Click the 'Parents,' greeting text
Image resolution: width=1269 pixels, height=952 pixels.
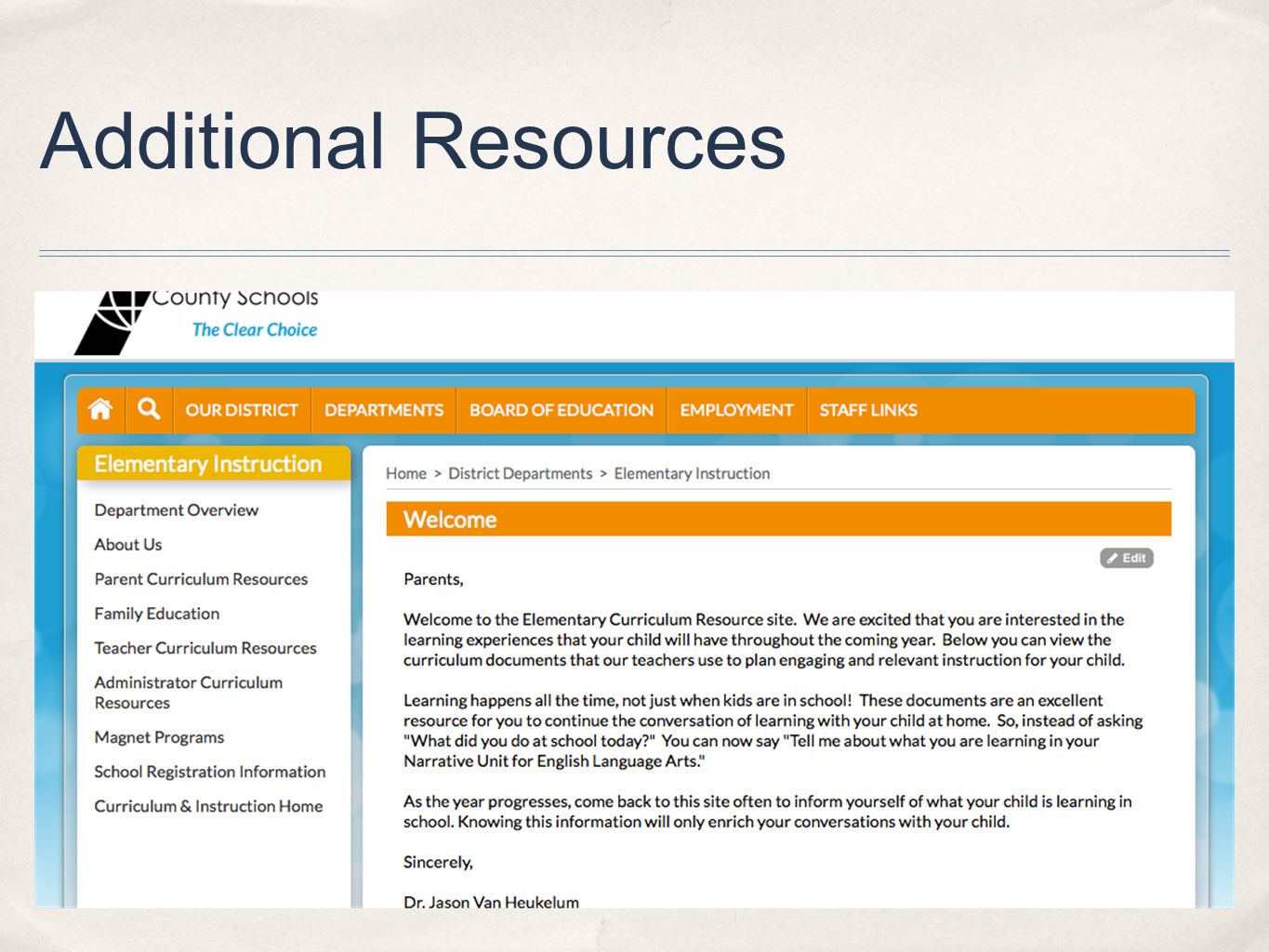[x=433, y=579]
